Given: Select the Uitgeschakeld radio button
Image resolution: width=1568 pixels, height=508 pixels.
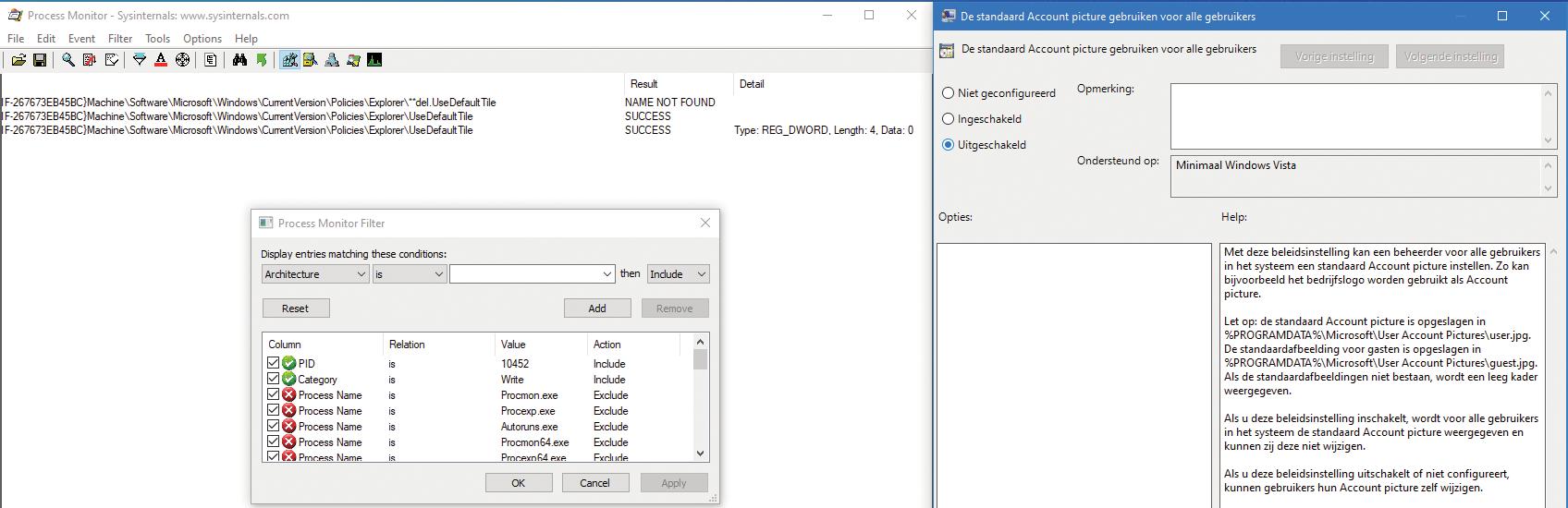Looking at the screenshot, I should pyautogui.click(x=948, y=145).
